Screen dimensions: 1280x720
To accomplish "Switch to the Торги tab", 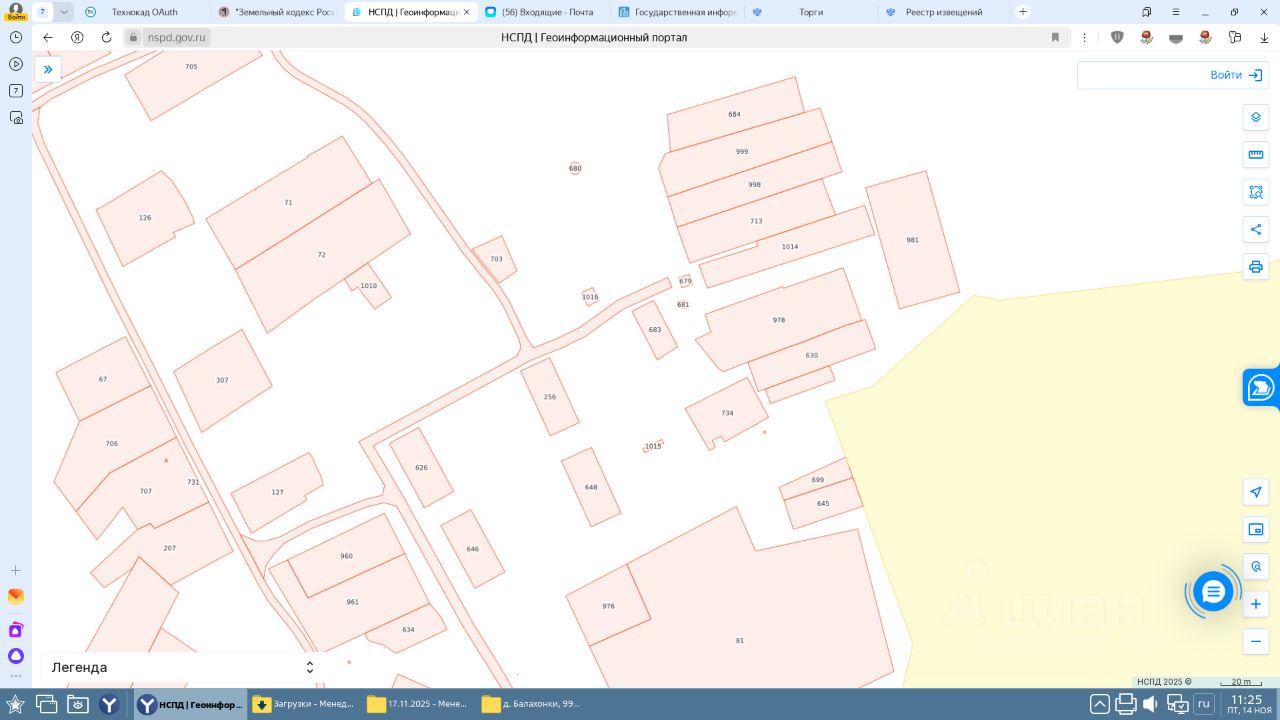I will click(811, 12).
